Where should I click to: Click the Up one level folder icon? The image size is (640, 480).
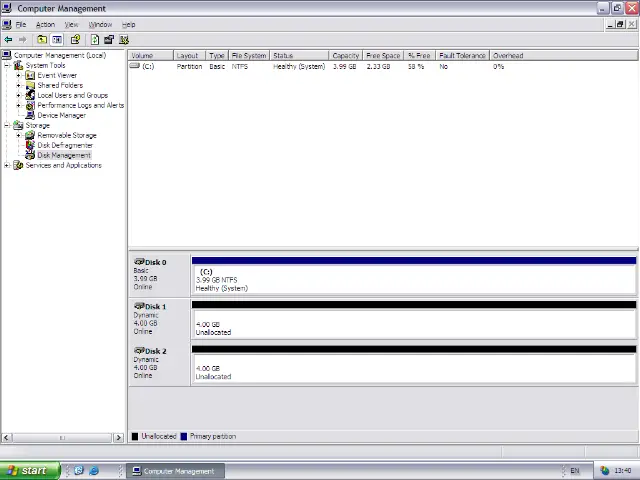click(x=42, y=40)
